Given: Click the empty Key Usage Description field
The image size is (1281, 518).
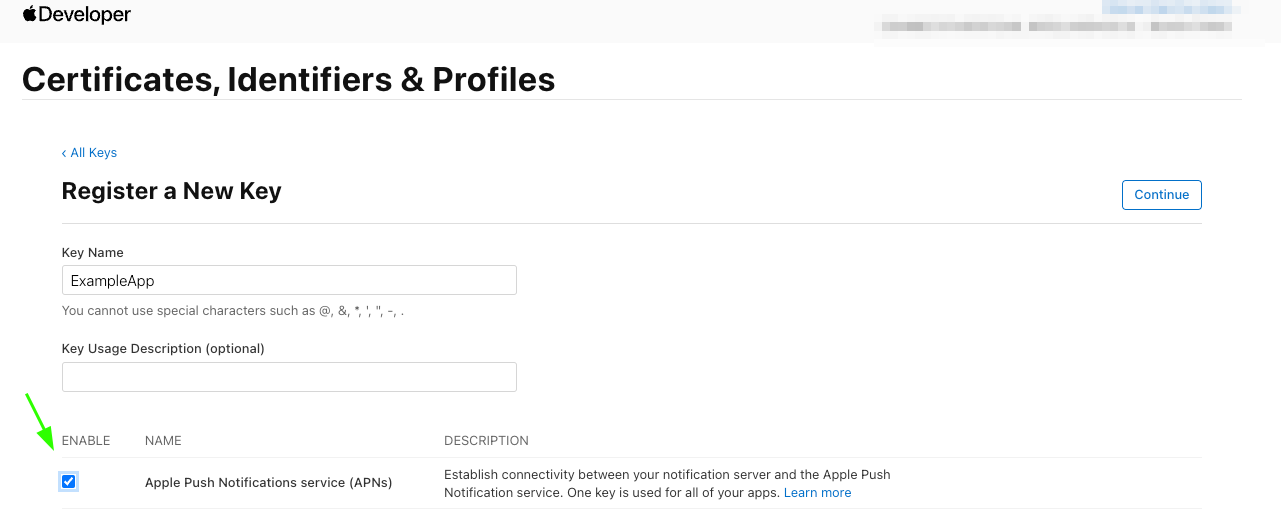Looking at the screenshot, I should pos(289,377).
